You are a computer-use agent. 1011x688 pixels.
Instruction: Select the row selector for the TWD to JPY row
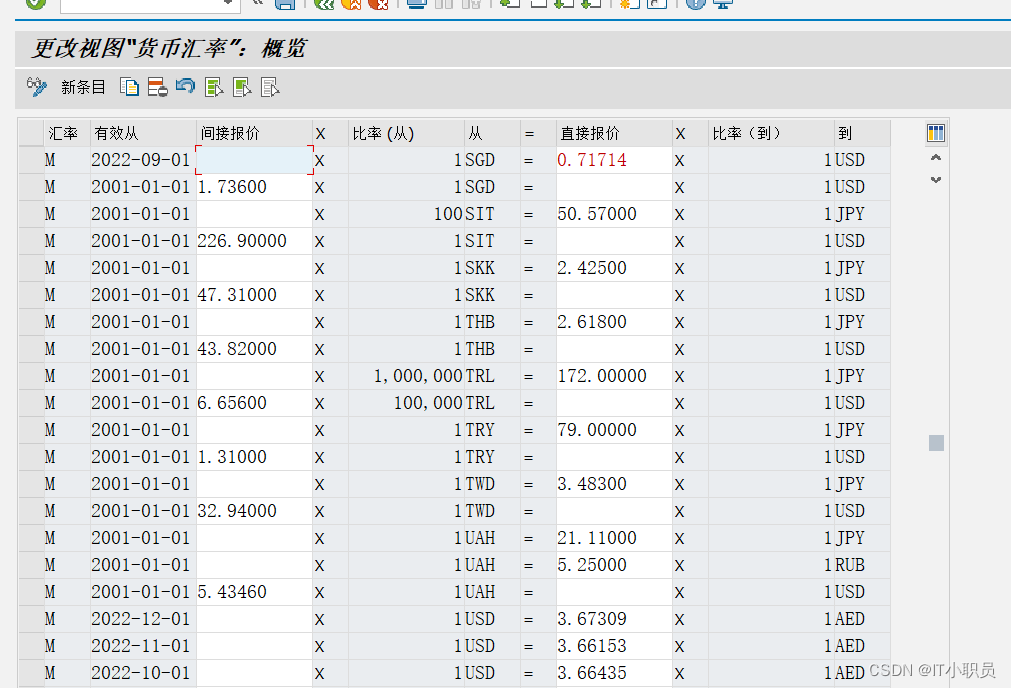30,484
